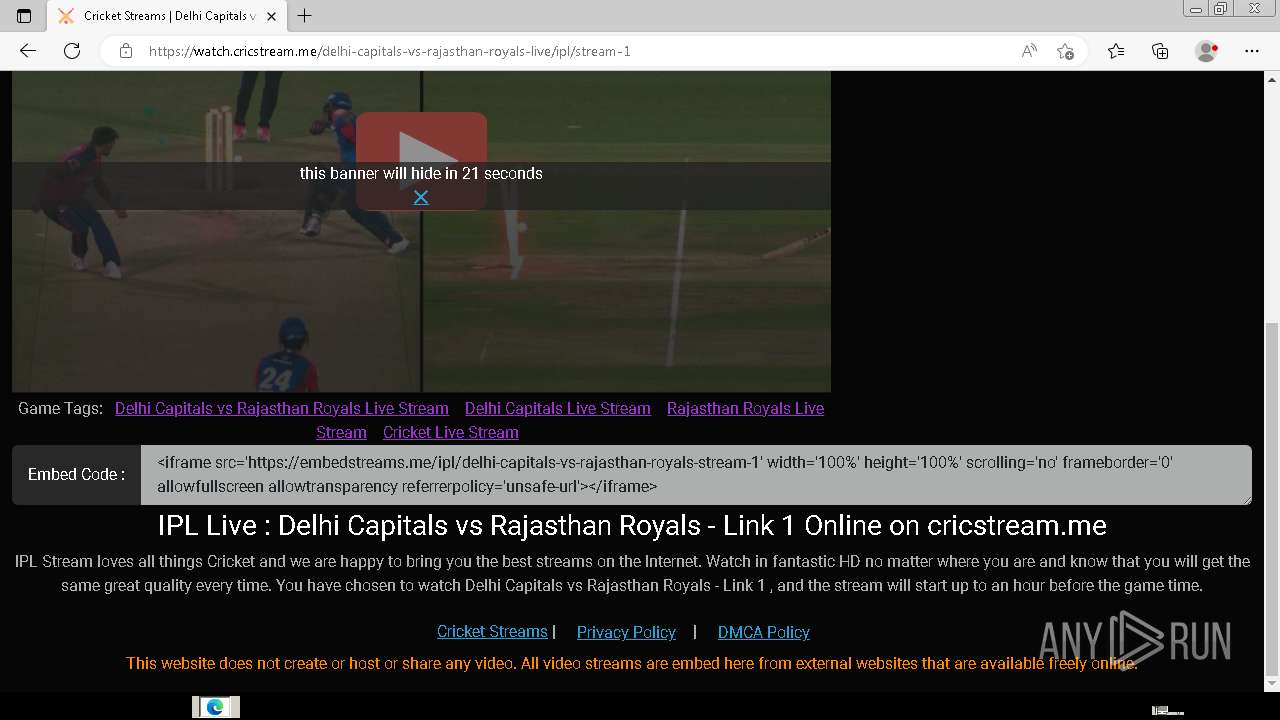The height and width of the screenshot is (720, 1280).
Task: Click the 'Embed Code :' label
Action: tap(76, 474)
